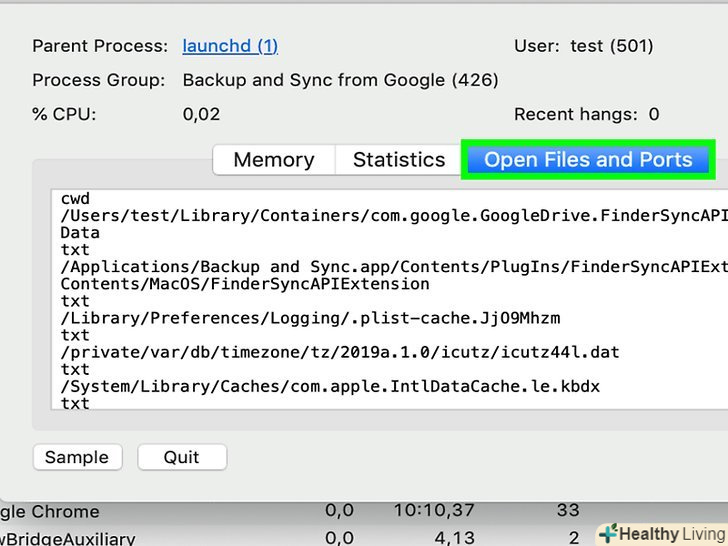Screen dimensions: 728x546
Task: Click the /Users/test/Library/Containers path line
Action: pyautogui.click(x=380, y=216)
